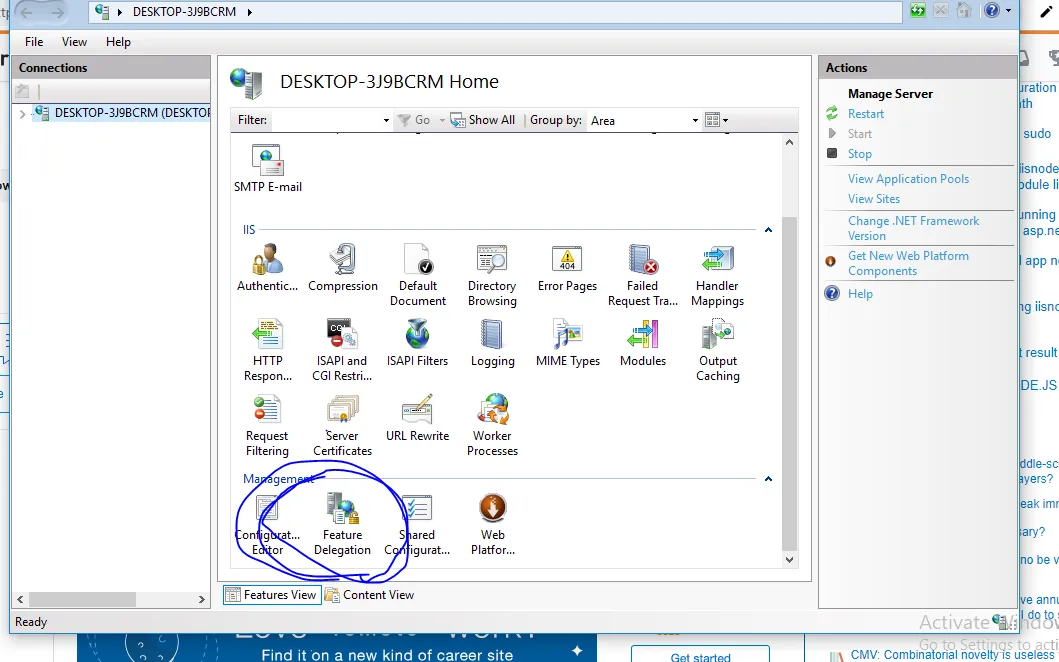Open the Authentication feature
Image resolution: width=1059 pixels, height=662 pixels.
(x=267, y=268)
